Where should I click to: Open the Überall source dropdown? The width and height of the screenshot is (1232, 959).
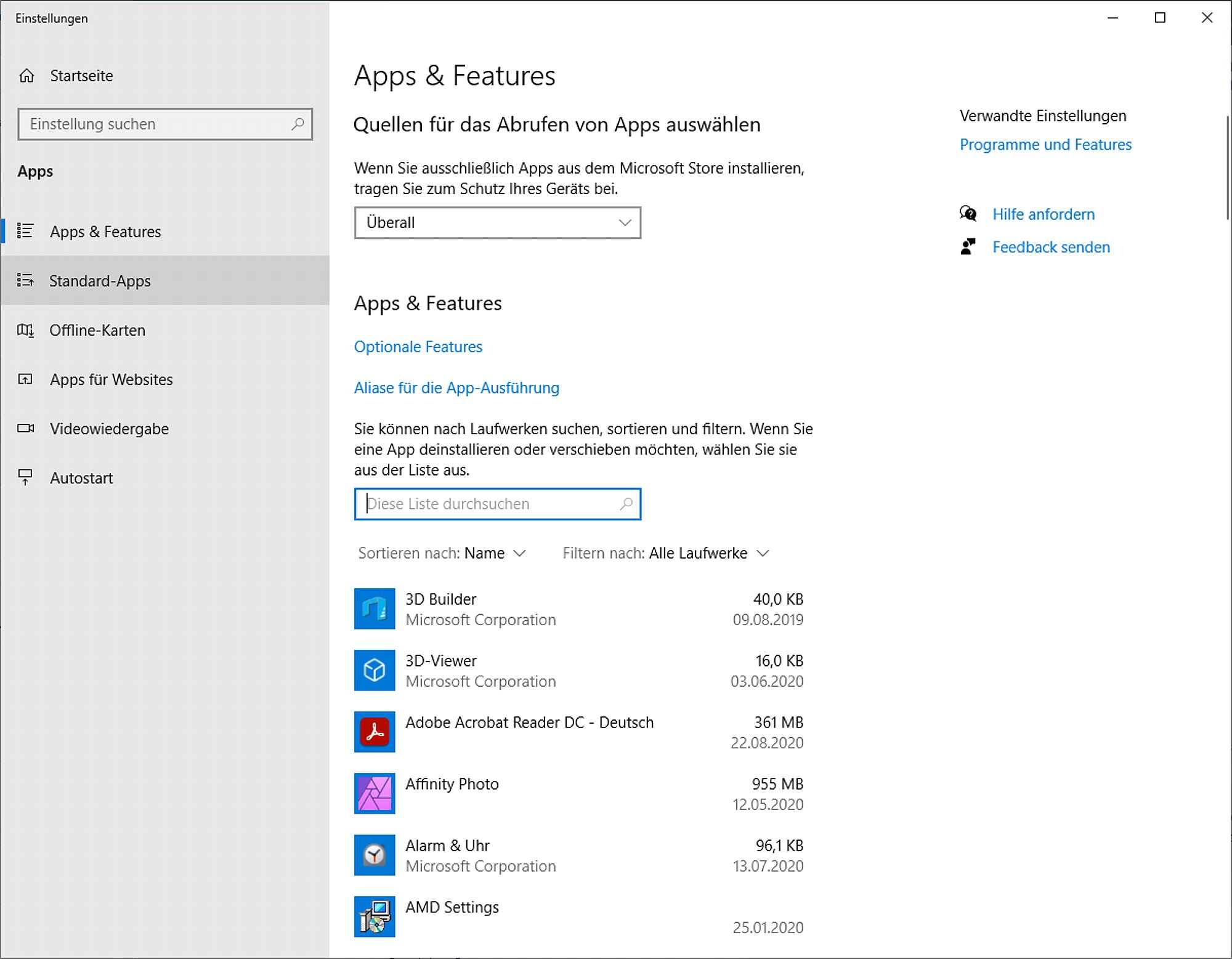[x=498, y=222]
